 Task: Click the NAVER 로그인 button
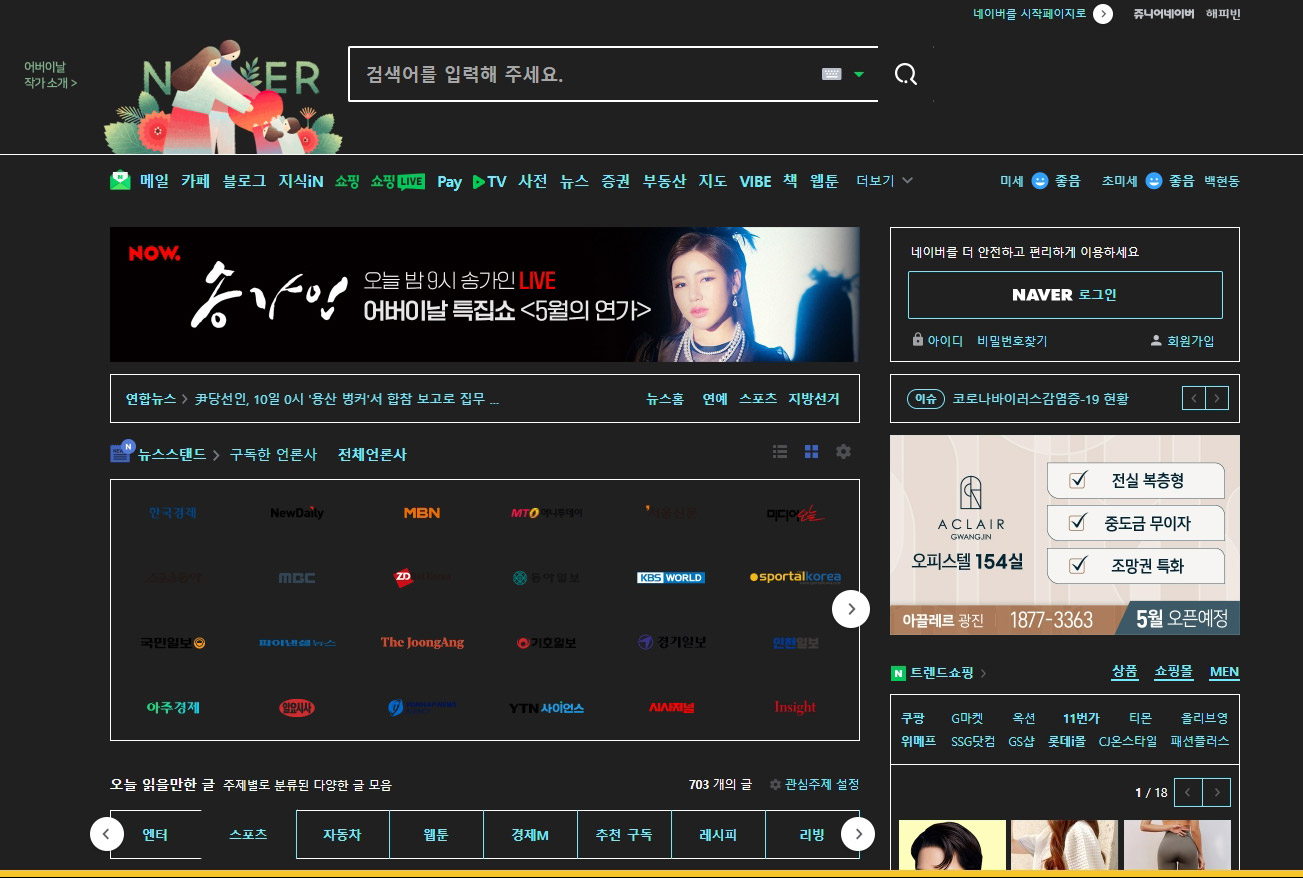point(1065,295)
